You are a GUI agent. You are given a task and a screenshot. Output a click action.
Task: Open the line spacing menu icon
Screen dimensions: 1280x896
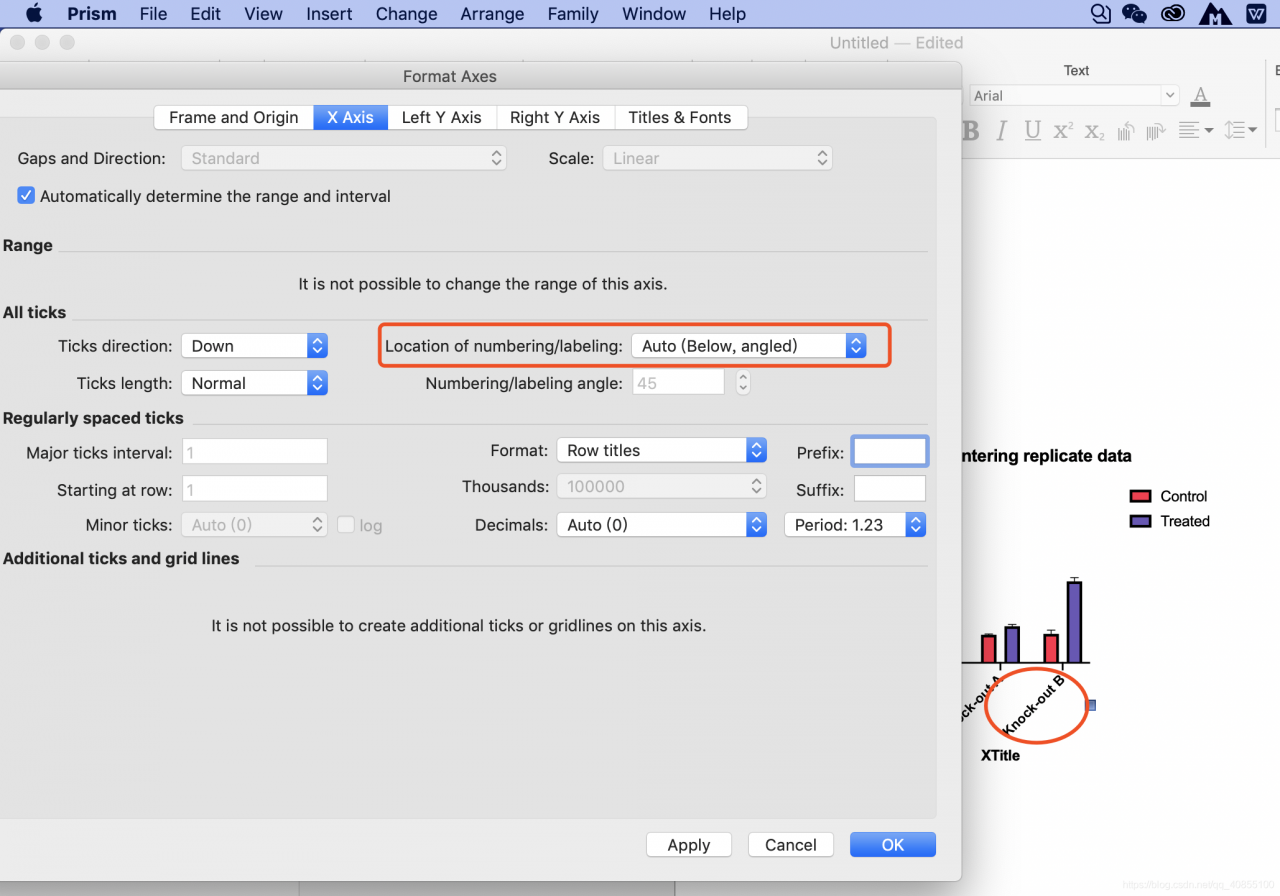click(1240, 131)
